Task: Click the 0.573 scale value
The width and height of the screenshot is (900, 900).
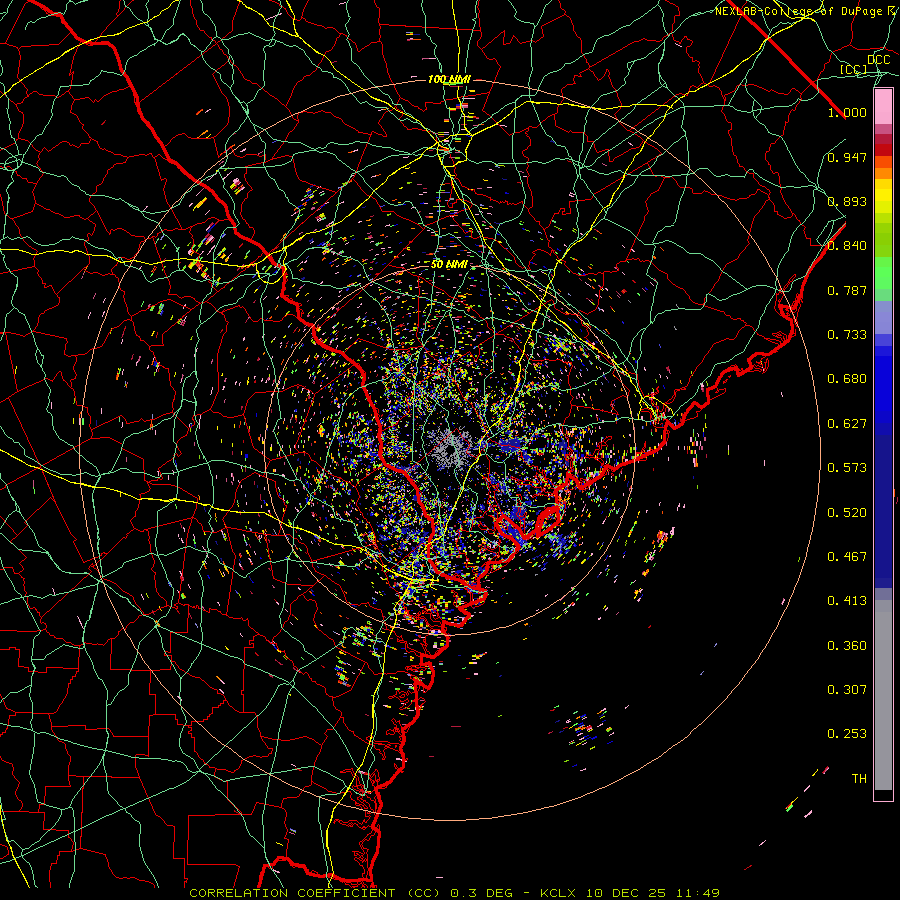Action: click(x=847, y=468)
